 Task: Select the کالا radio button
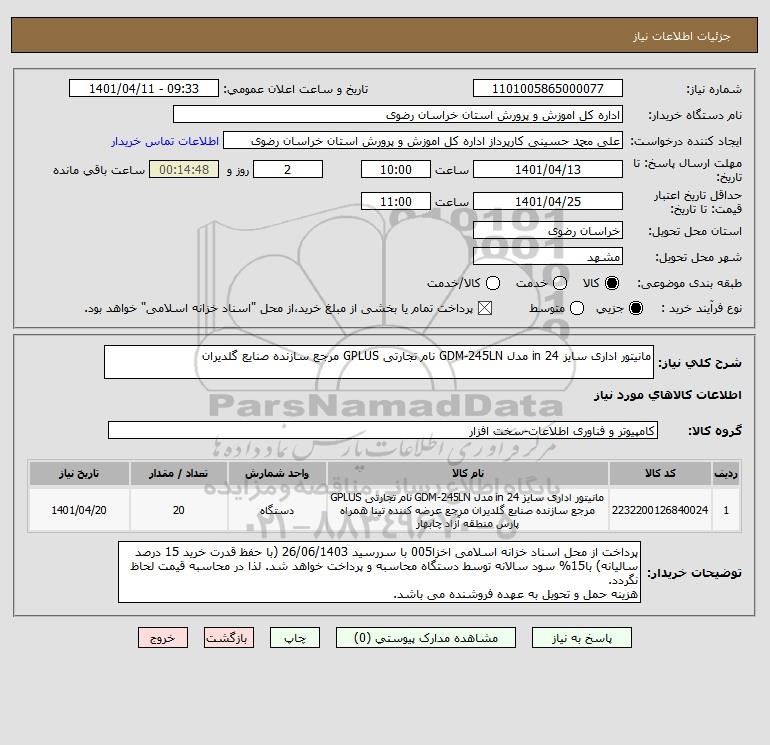tap(612, 283)
